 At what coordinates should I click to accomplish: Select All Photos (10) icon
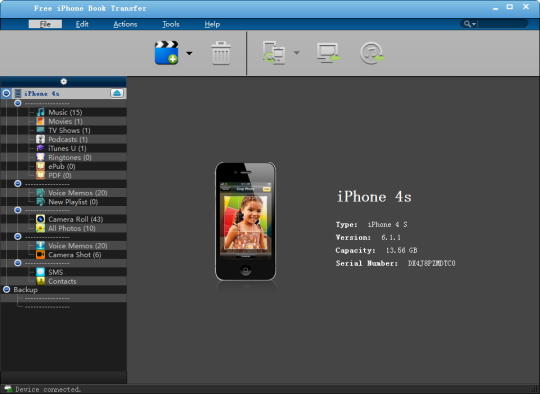[40, 228]
